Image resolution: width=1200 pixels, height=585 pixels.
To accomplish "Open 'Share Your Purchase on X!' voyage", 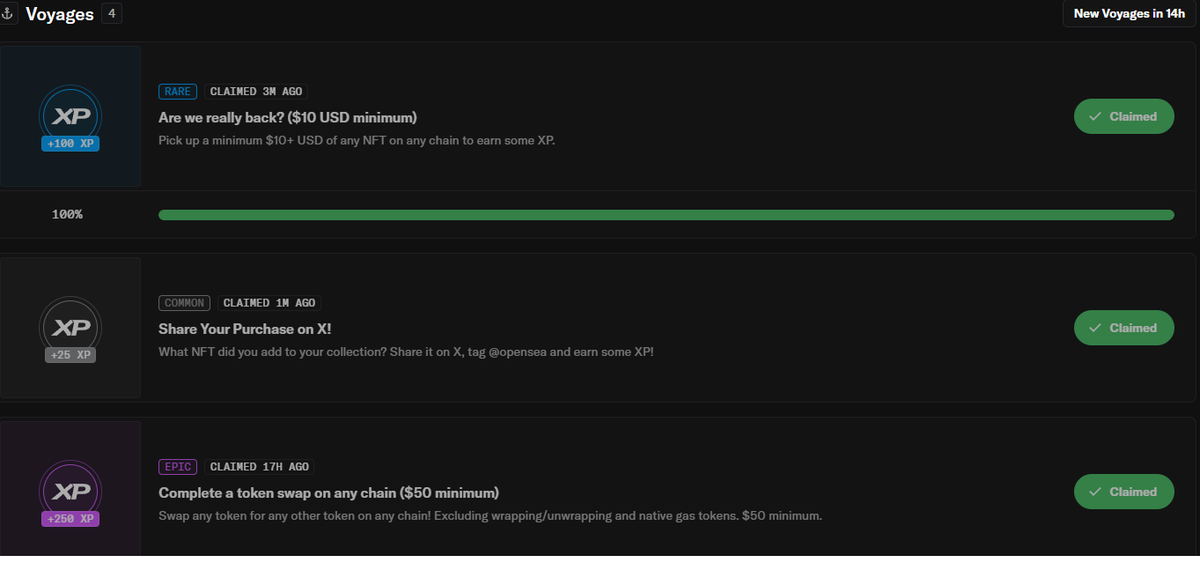I will (x=245, y=329).
